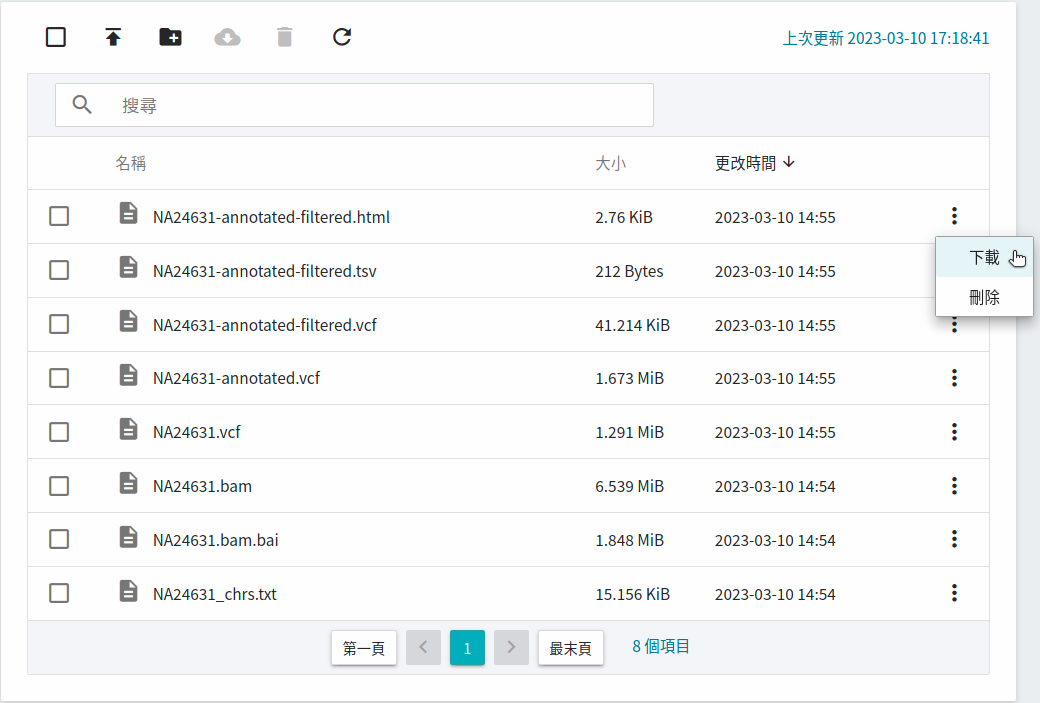1040x703 pixels.
Task: Click the trash delete toolbar icon
Action: click(x=285, y=37)
